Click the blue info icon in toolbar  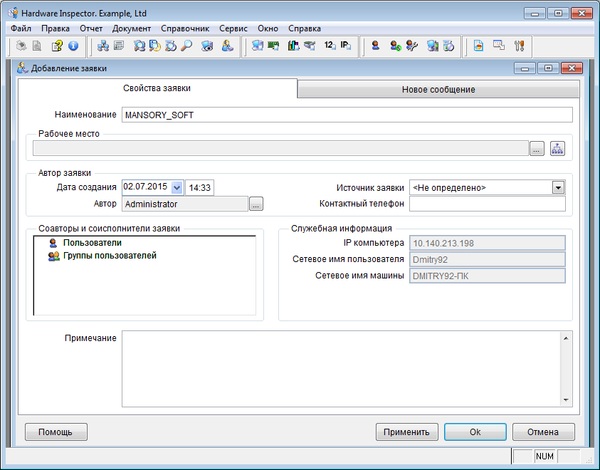tap(73, 46)
